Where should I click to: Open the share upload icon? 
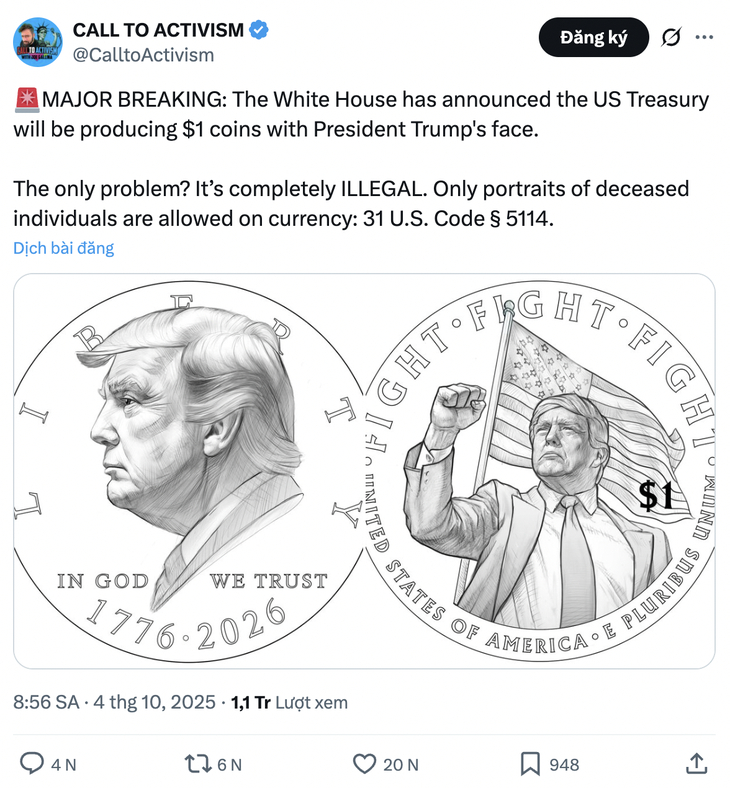pyautogui.click(x=696, y=763)
